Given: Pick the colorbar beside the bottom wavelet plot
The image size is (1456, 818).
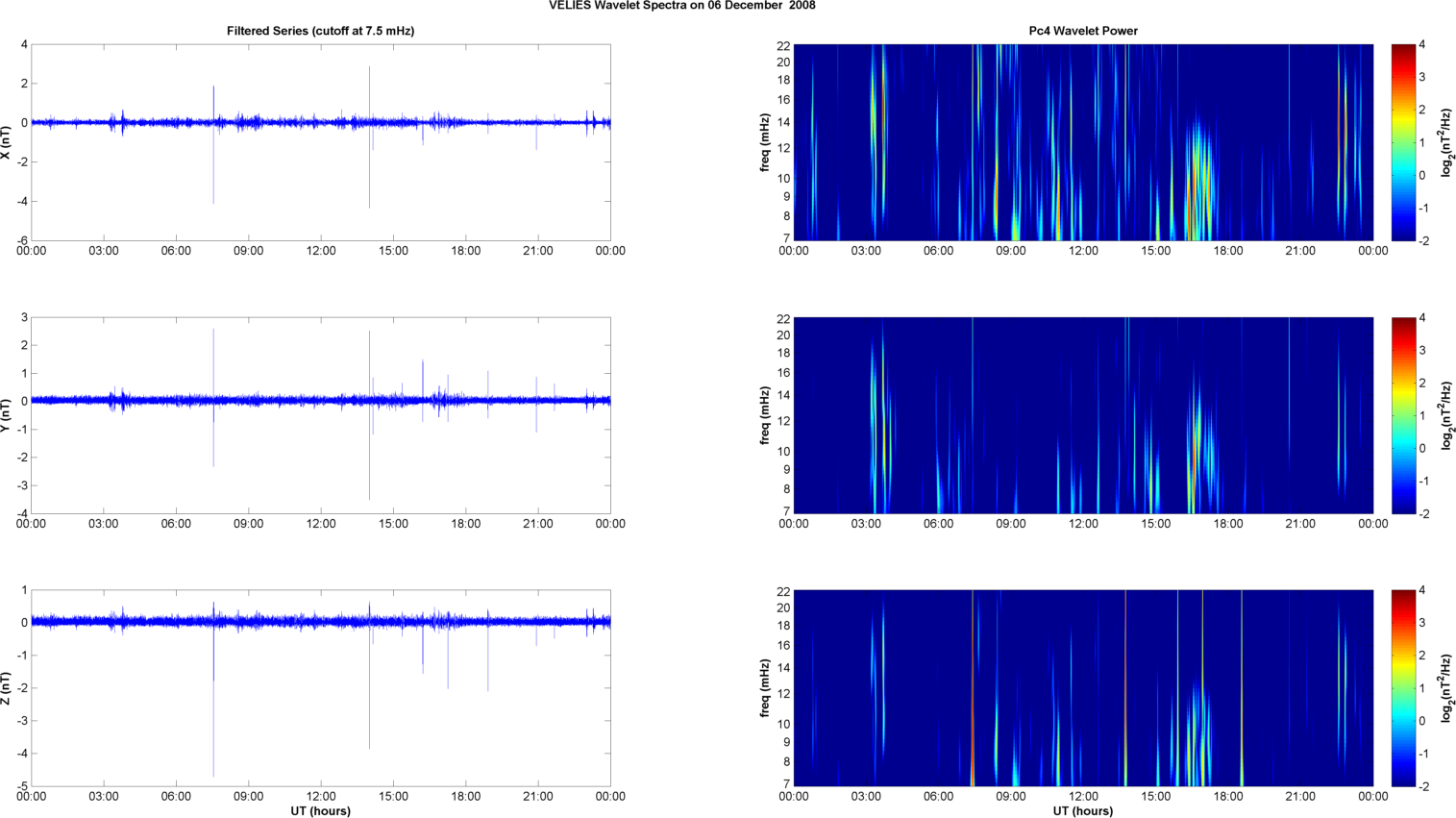Looking at the screenshot, I should click(1403, 688).
